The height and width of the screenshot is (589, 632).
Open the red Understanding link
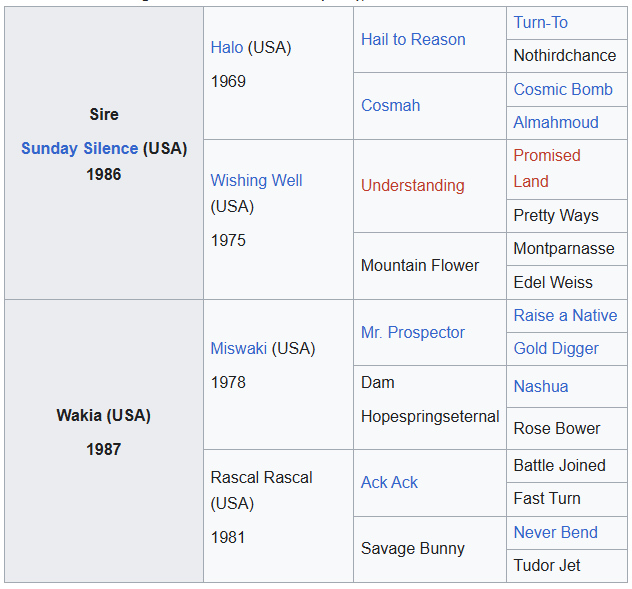tap(413, 185)
